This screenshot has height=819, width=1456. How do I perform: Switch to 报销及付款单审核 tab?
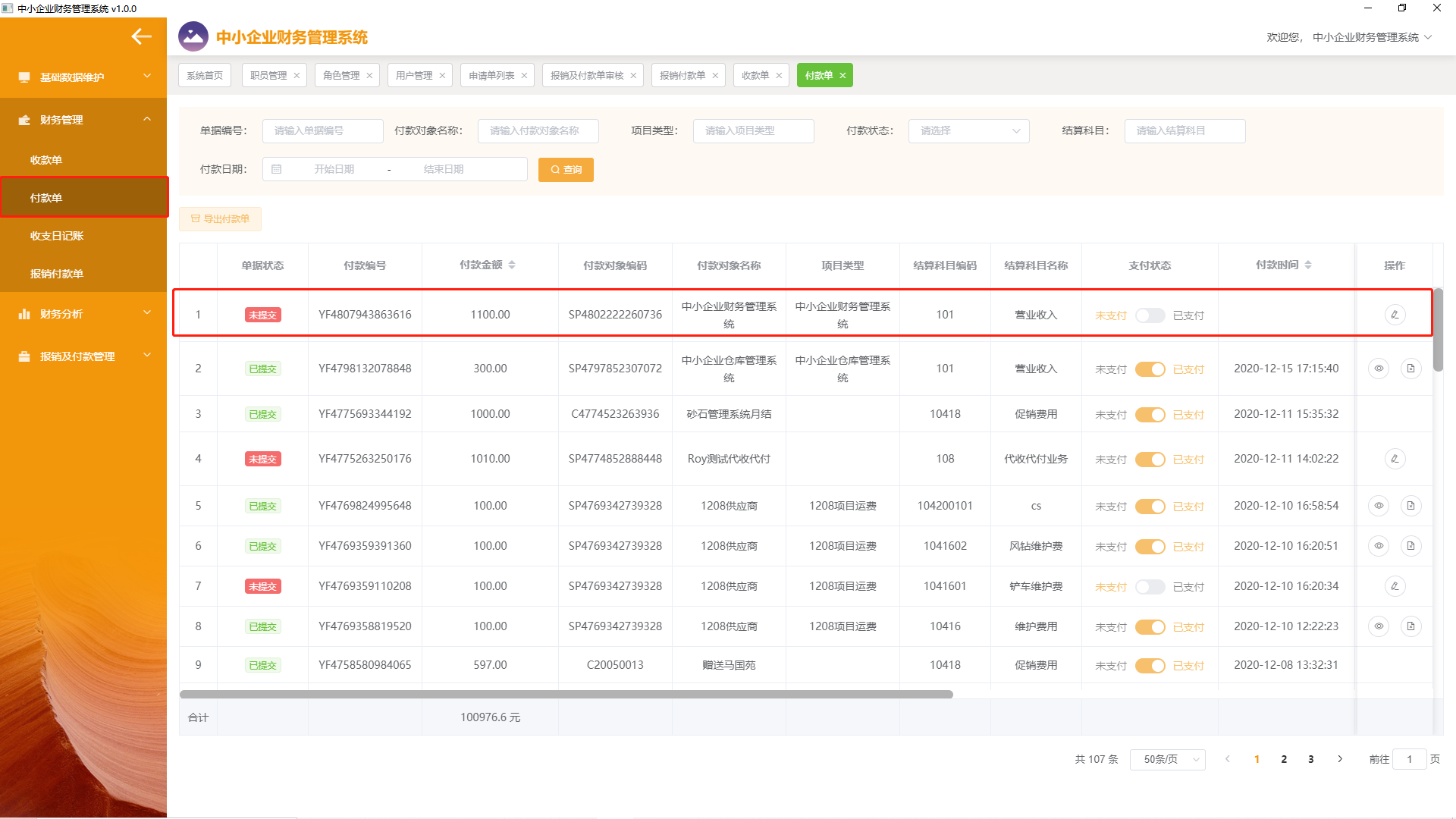(x=587, y=75)
